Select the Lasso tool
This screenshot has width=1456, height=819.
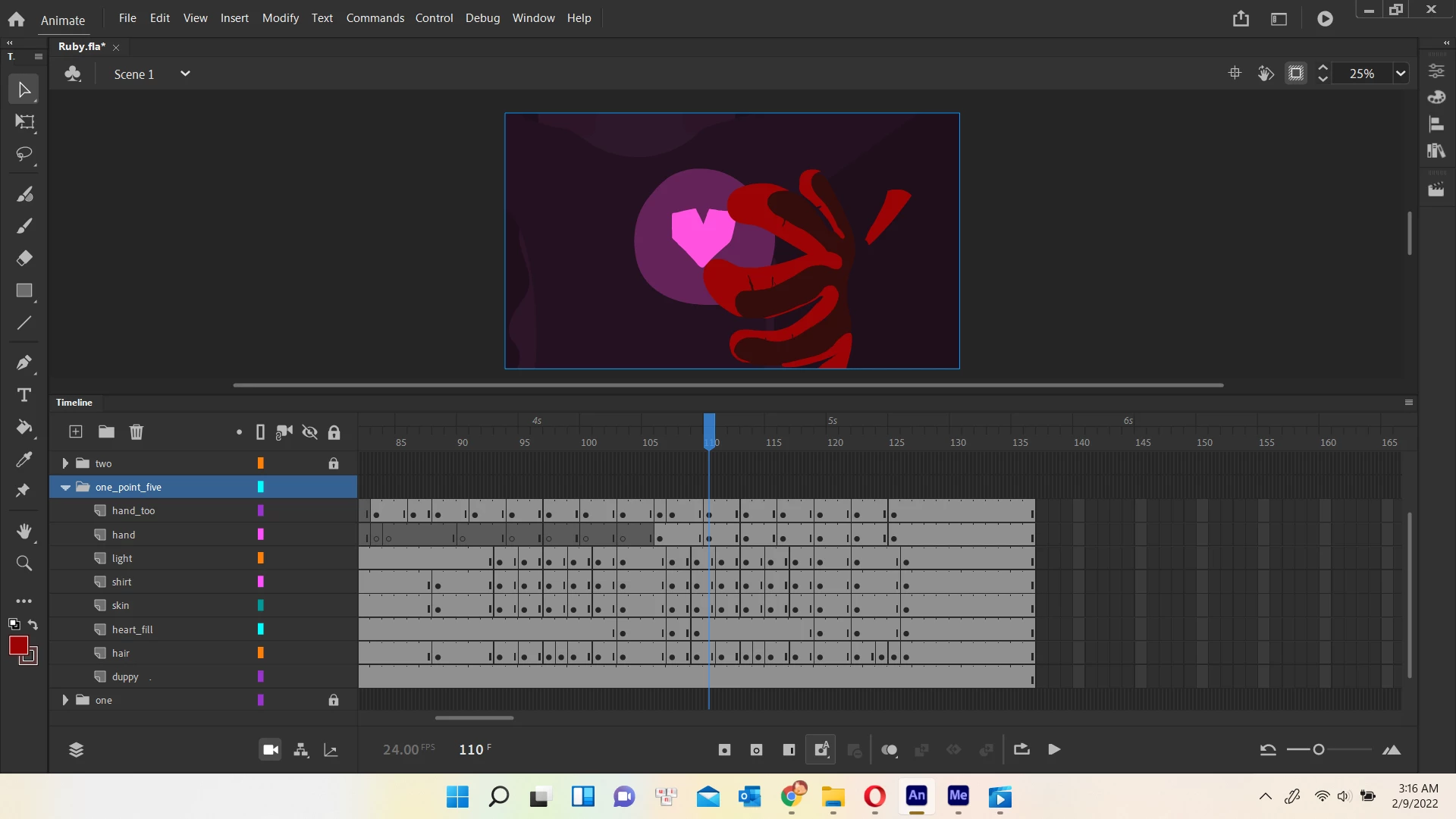(x=24, y=155)
